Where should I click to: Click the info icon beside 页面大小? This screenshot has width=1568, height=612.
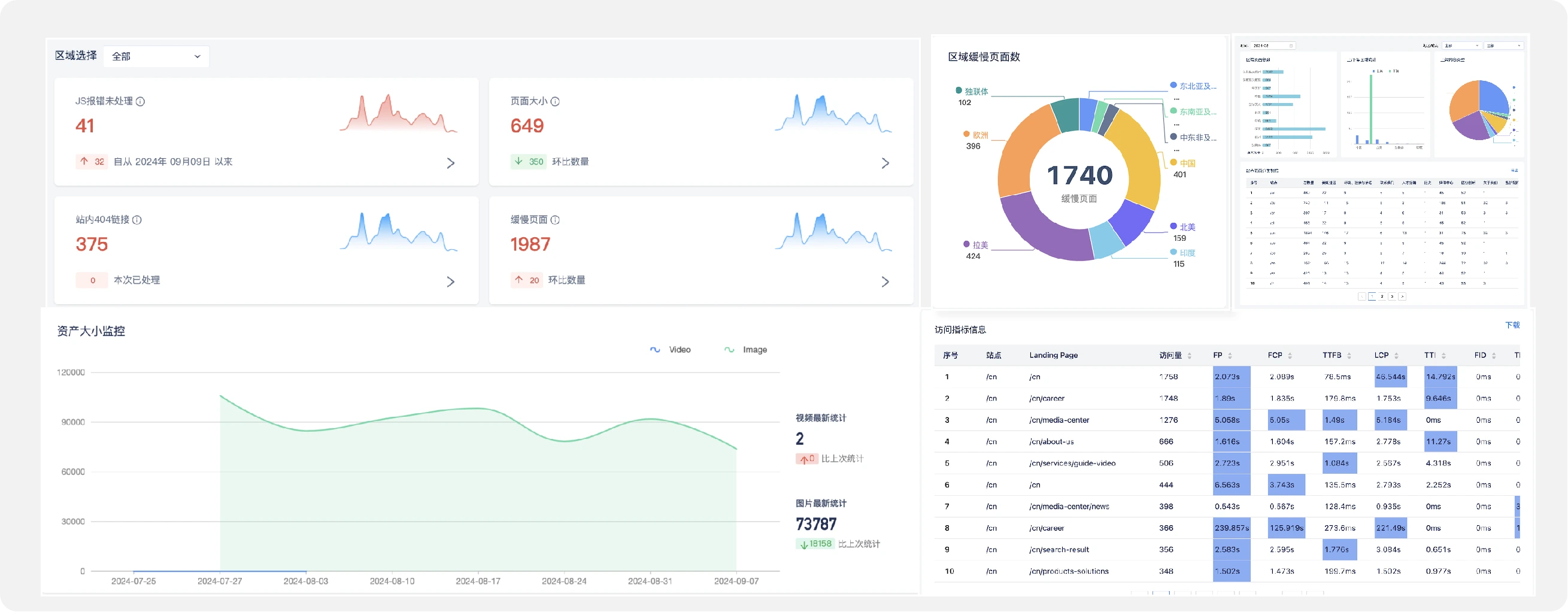(554, 101)
